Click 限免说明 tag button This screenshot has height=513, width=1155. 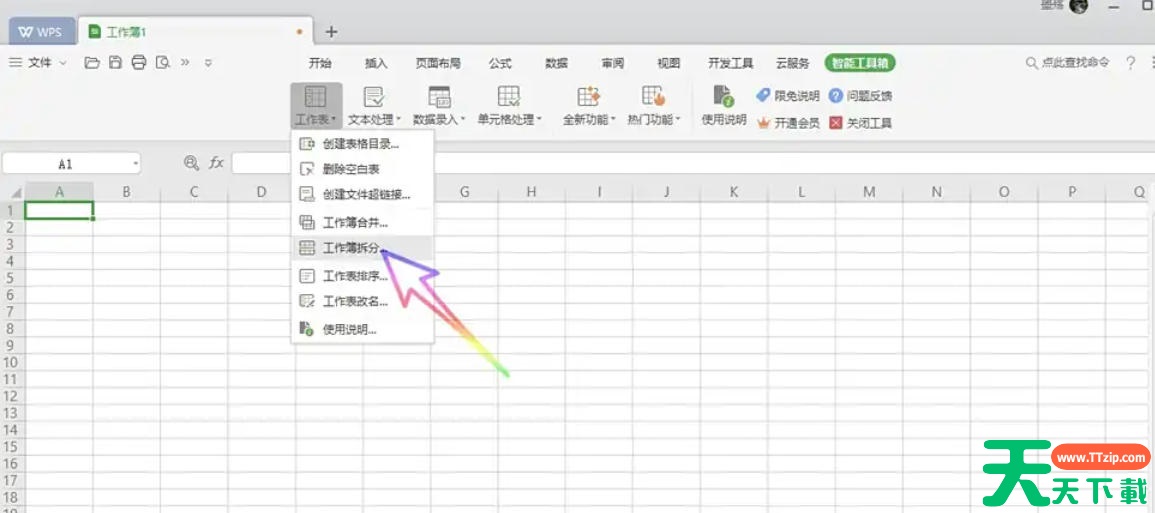788,96
